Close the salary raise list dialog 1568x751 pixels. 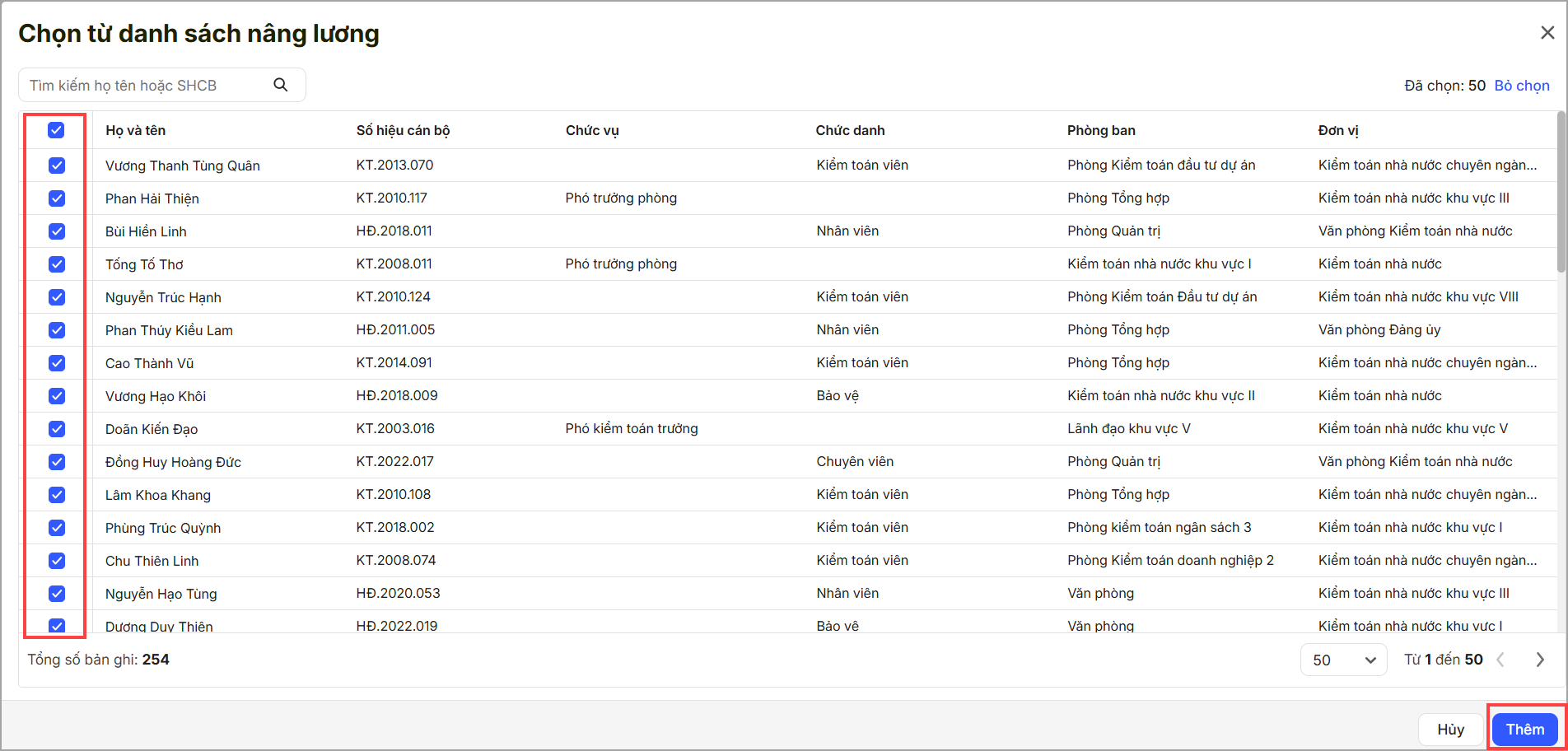pyautogui.click(x=1547, y=33)
